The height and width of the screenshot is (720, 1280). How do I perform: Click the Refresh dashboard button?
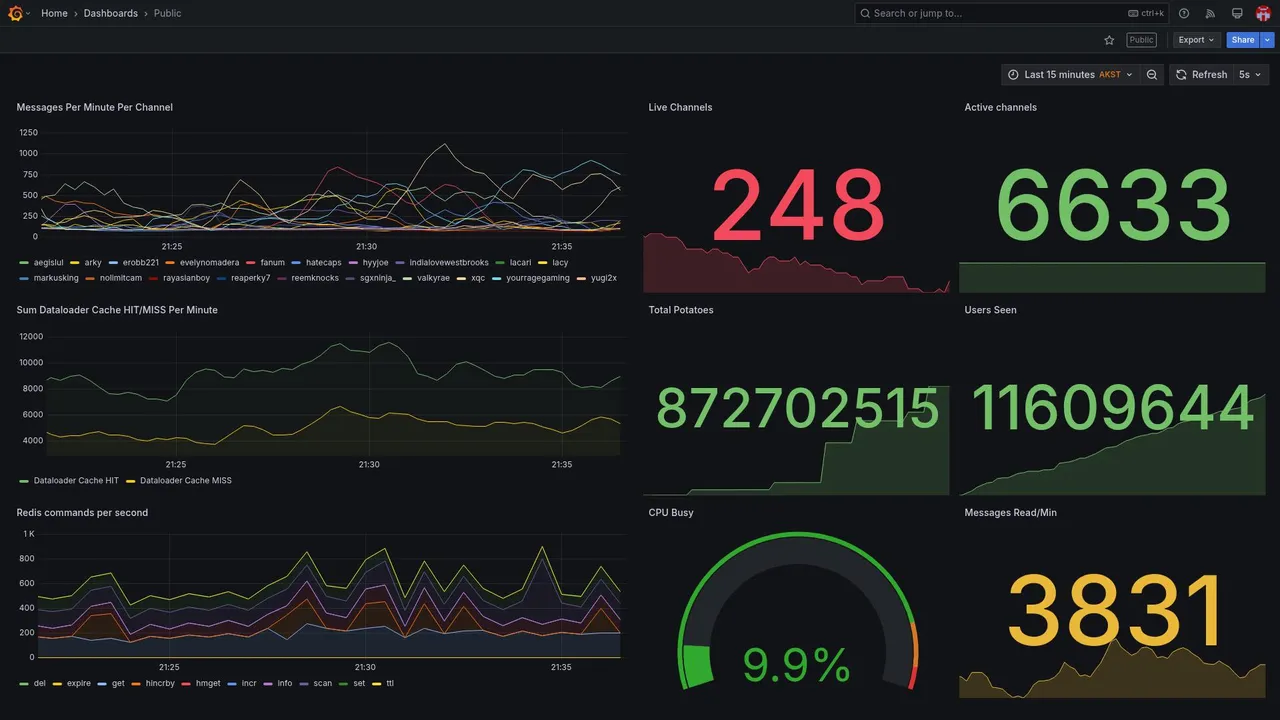[x=1201, y=75]
